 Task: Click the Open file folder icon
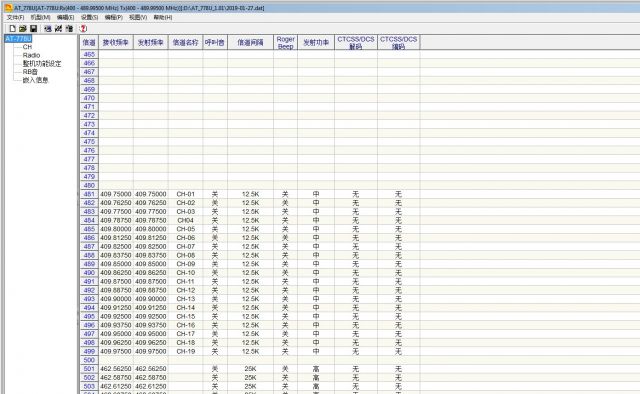tap(23, 28)
